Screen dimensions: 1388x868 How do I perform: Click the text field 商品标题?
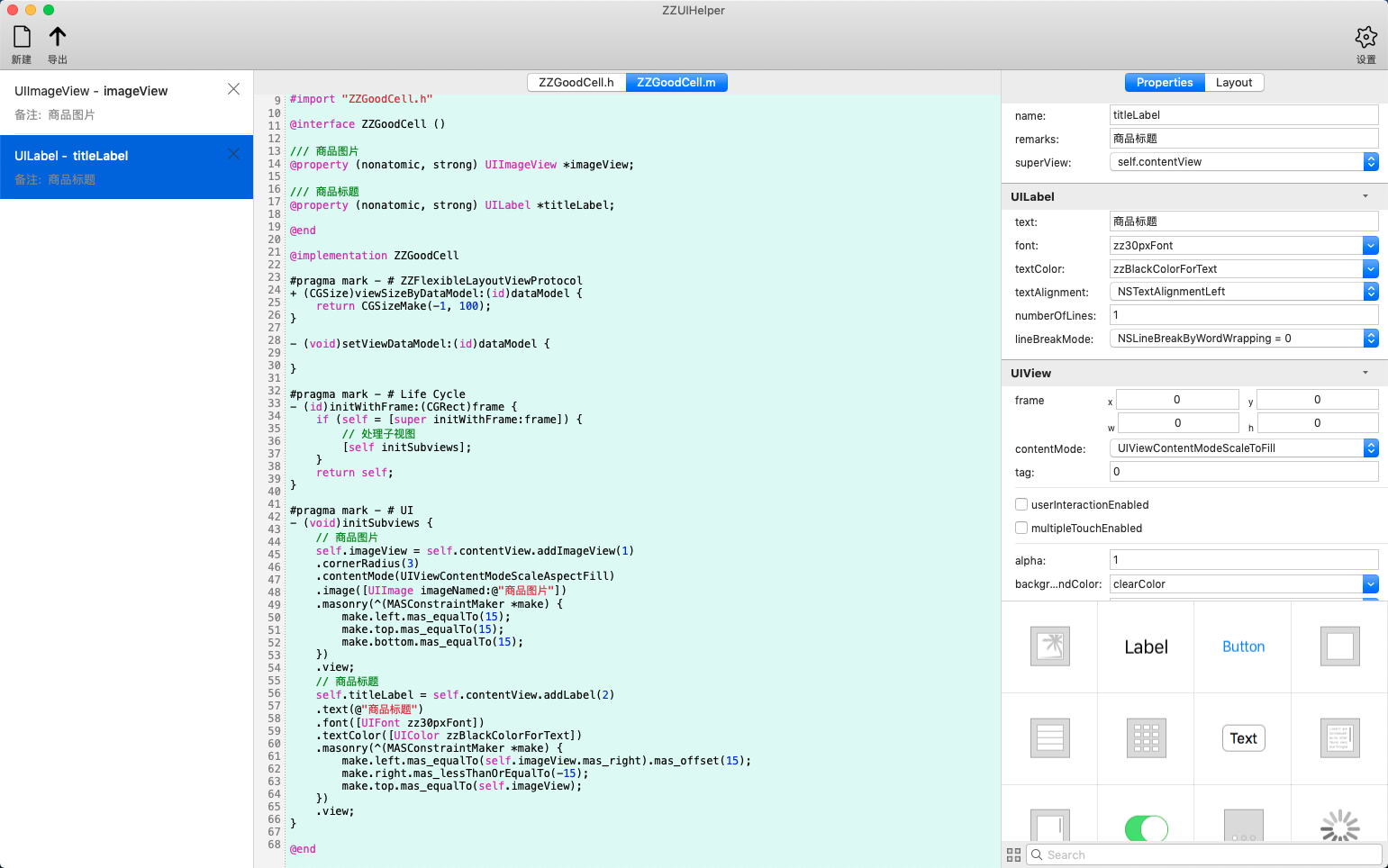(1244, 222)
